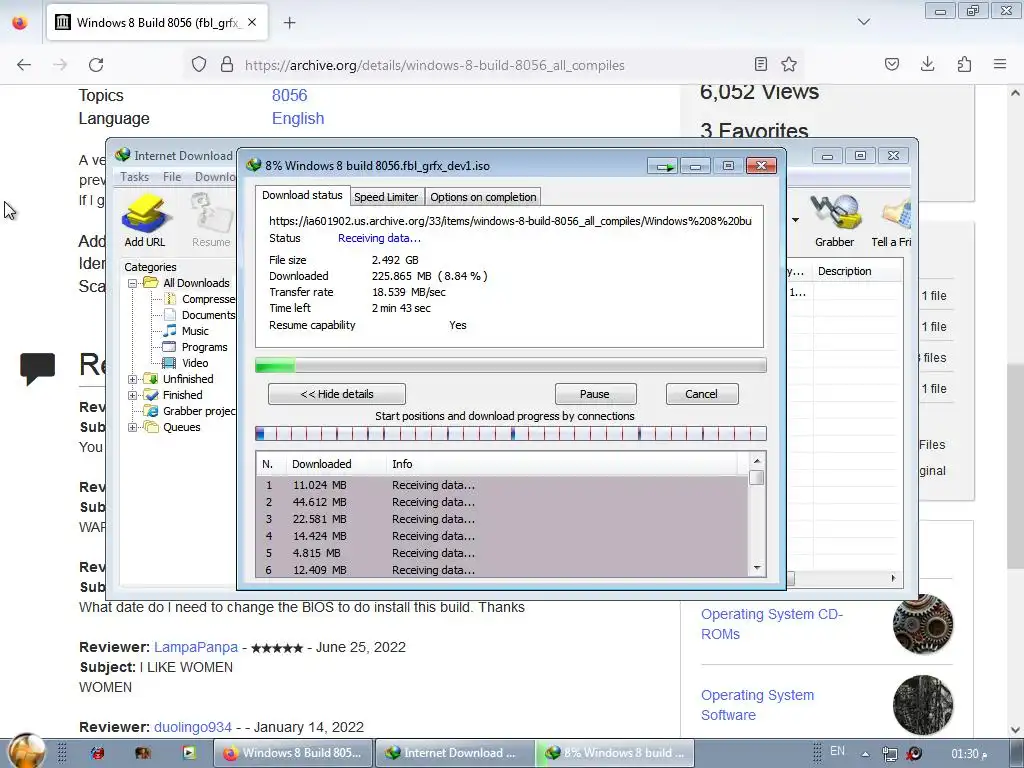Image resolution: width=1024 pixels, height=768 pixels.
Task: Open the Grabber tool in IDM toolbar
Action: [834, 220]
